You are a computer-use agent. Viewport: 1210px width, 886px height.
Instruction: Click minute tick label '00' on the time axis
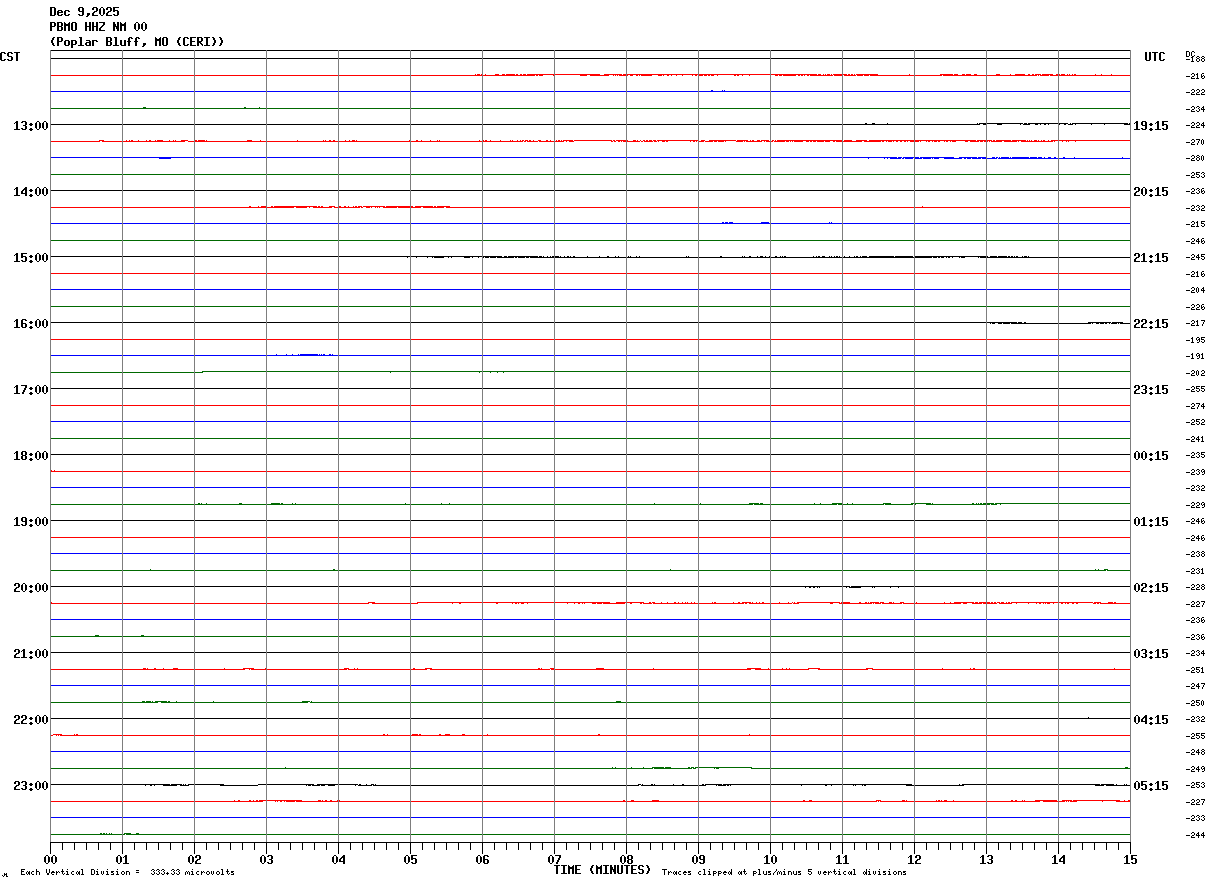pos(50,860)
